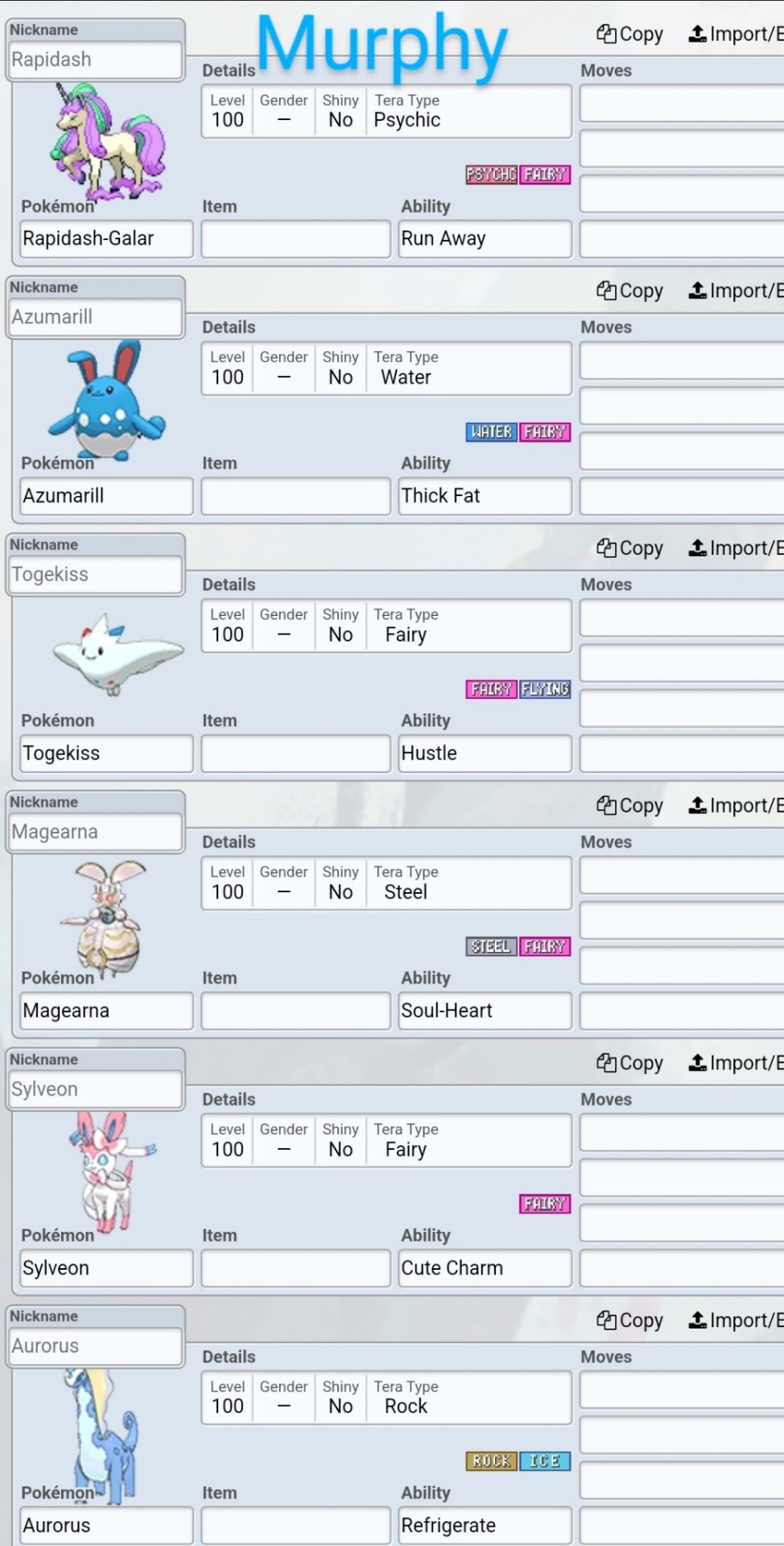Click the Steel type icon on Magearna
The width and height of the screenshot is (784, 1546).
[491, 947]
